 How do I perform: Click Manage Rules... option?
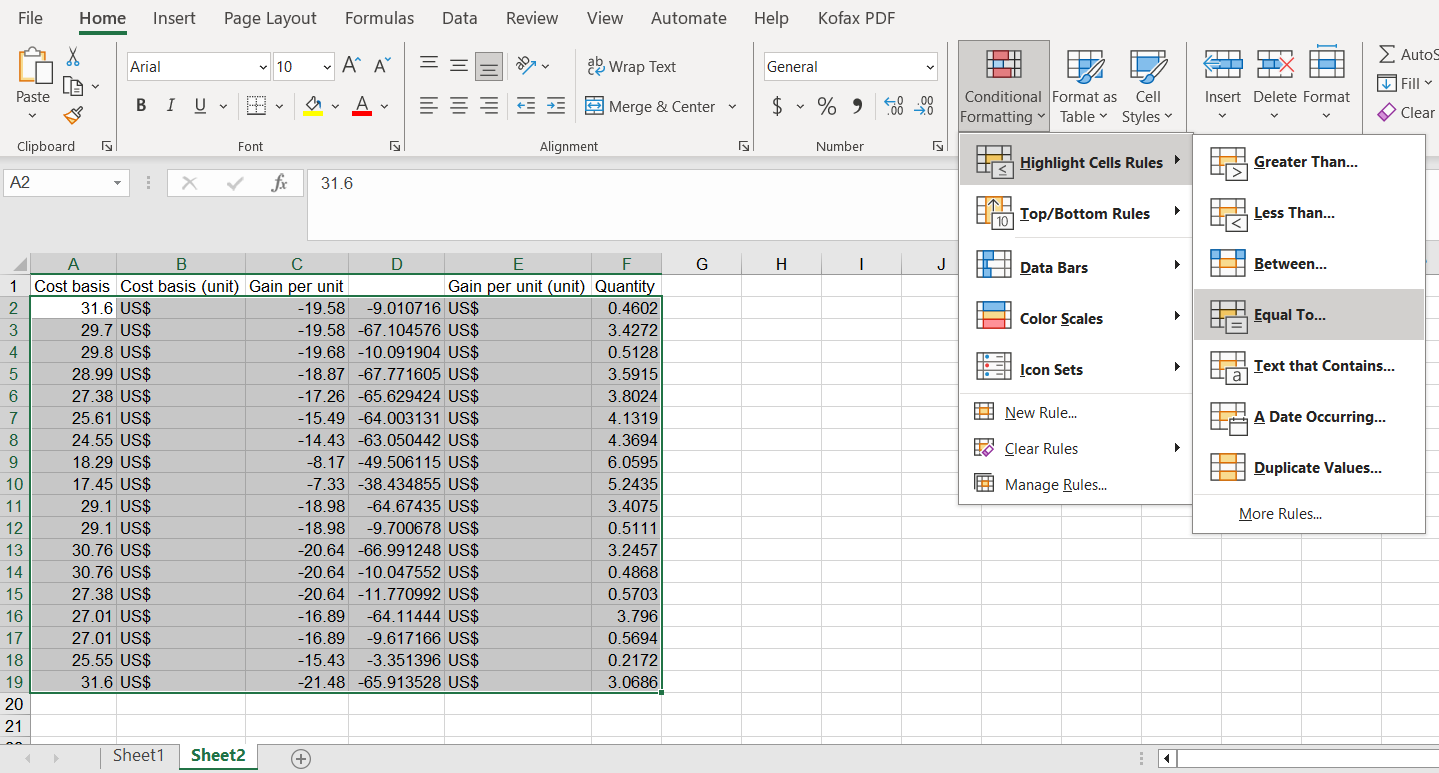click(1076, 485)
